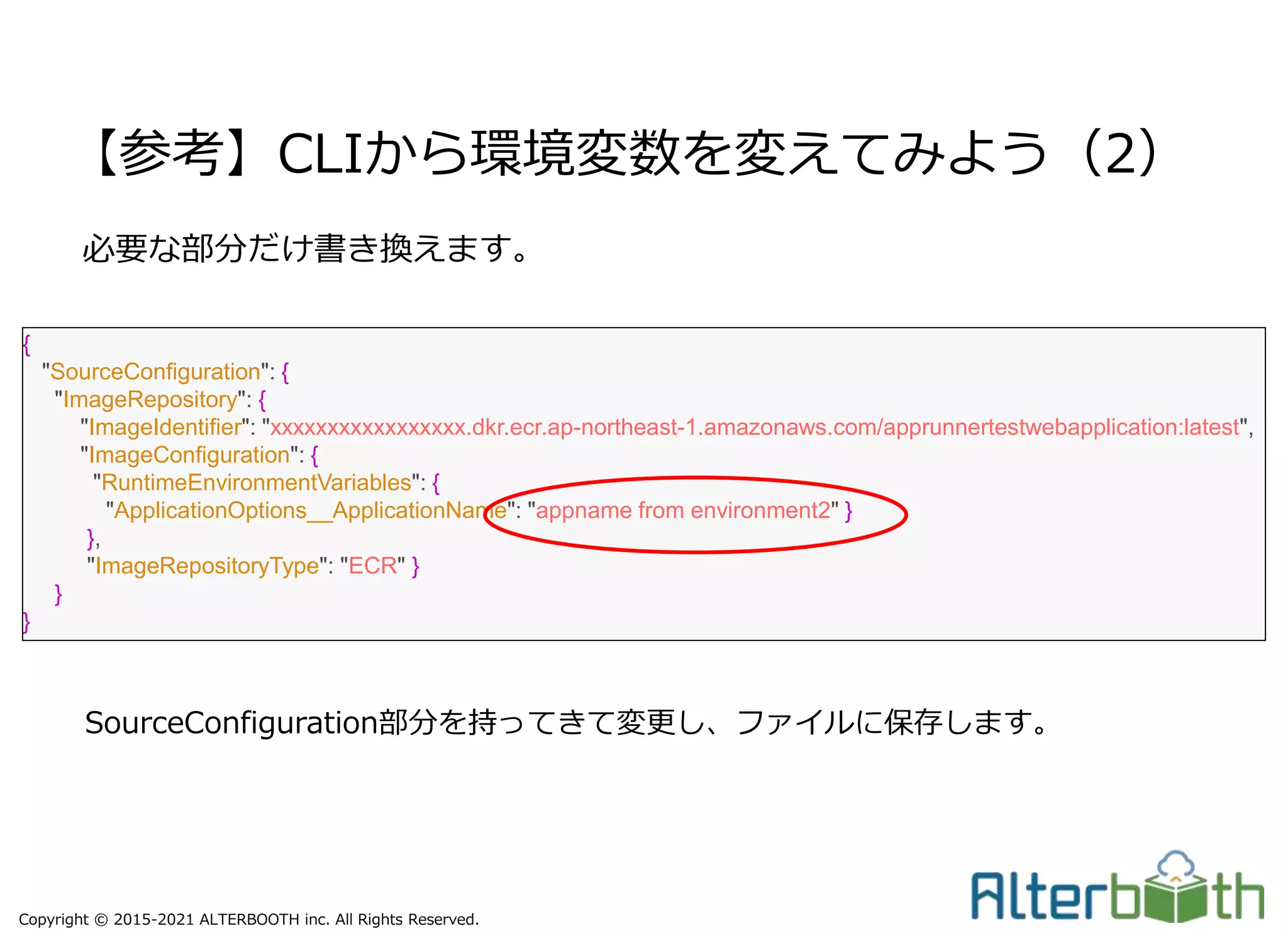Click the copyright notice 2015-2021 ALTERBOOTH inc.
Viewport: 1288px width, 936px height.
coord(249,919)
